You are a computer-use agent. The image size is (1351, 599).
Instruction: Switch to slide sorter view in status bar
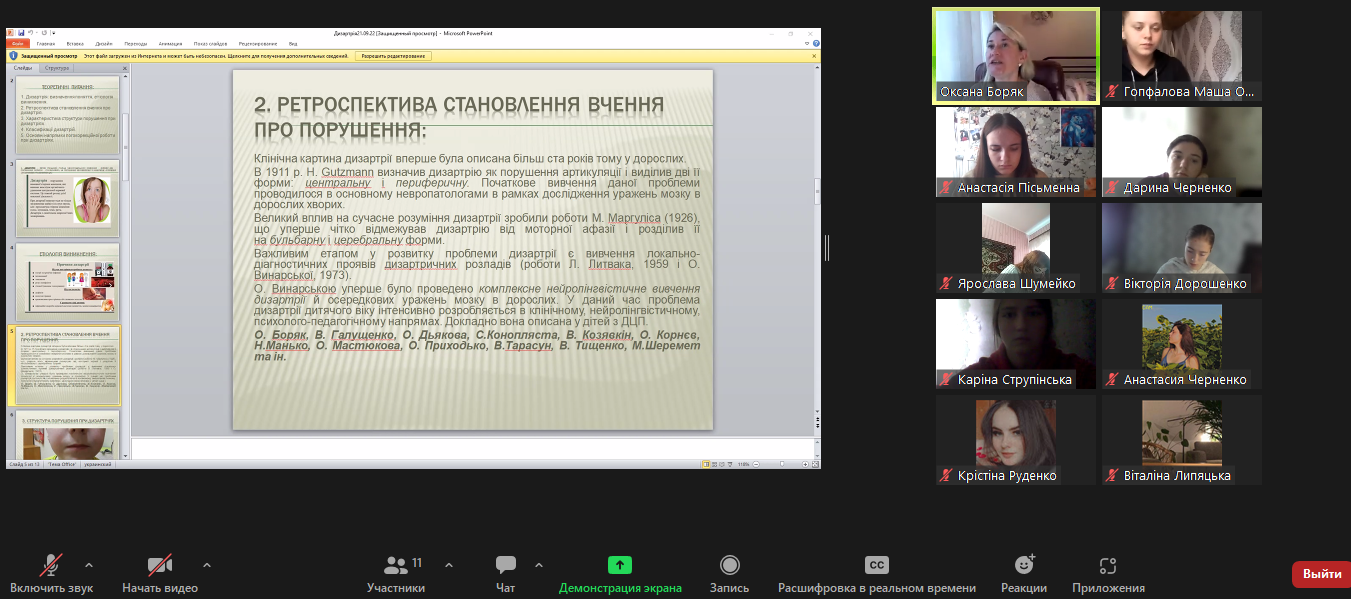714,464
